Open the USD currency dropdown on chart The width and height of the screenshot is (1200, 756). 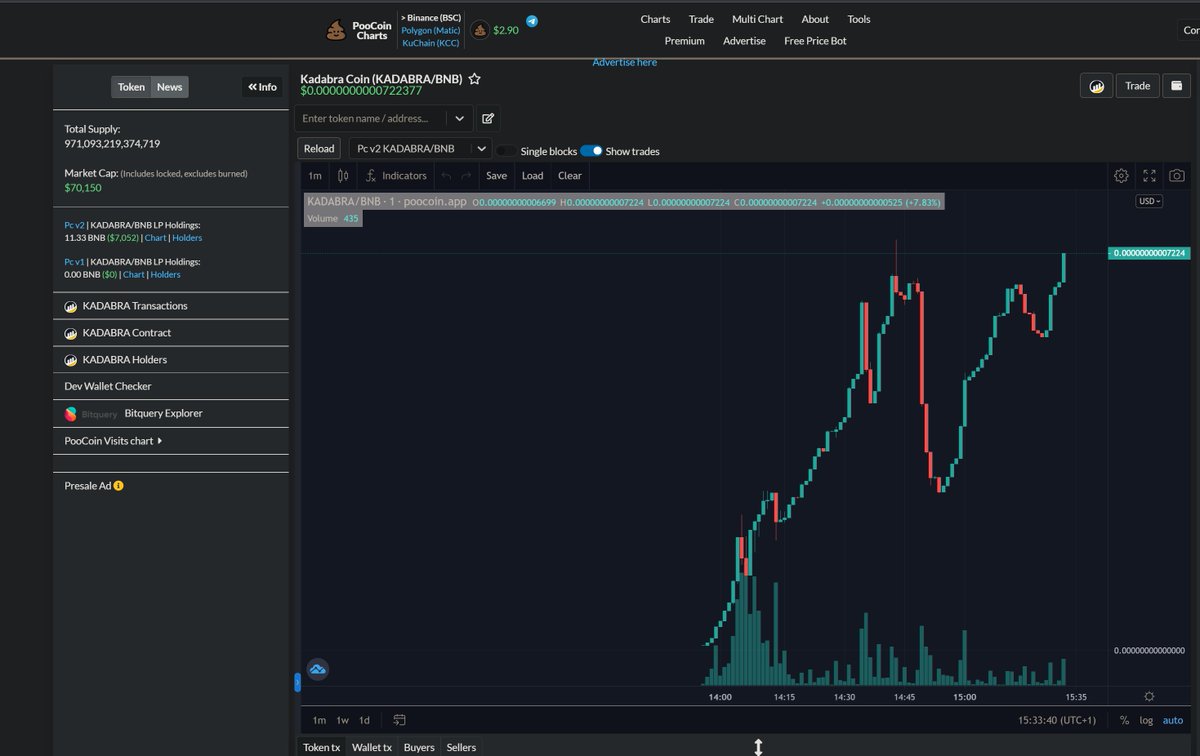(x=1149, y=201)
